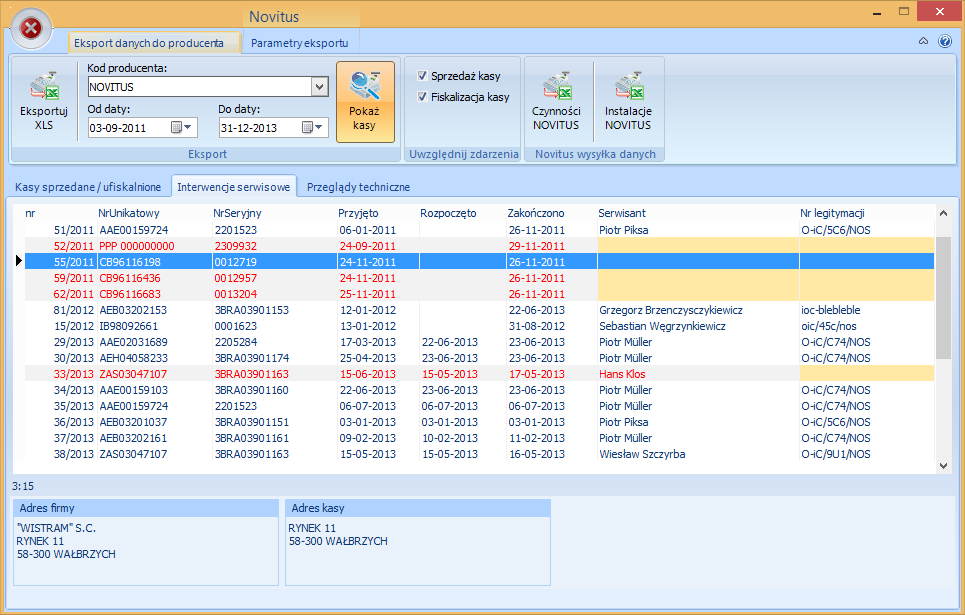Click the Grzegorz Brzenczyszczykiewicz cell
The image size is (965, 615).
click(671, 310)
